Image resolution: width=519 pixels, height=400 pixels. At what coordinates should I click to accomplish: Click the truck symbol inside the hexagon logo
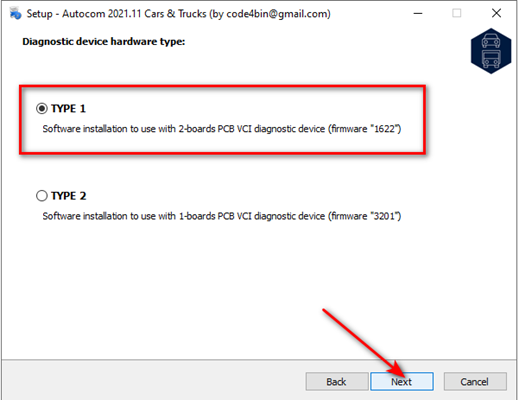click(491, 59)
